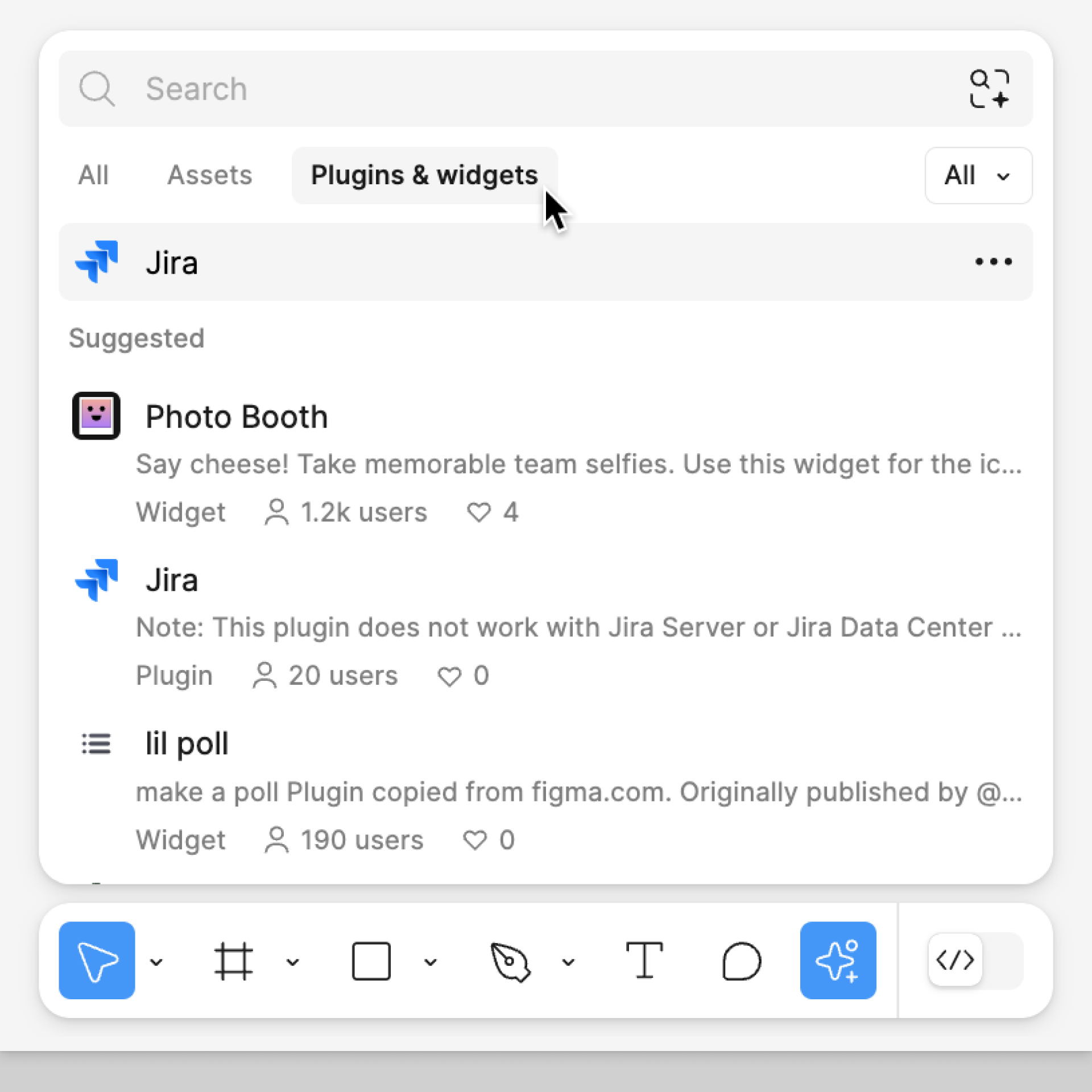Click the Suggested section heading

[136, 338]
